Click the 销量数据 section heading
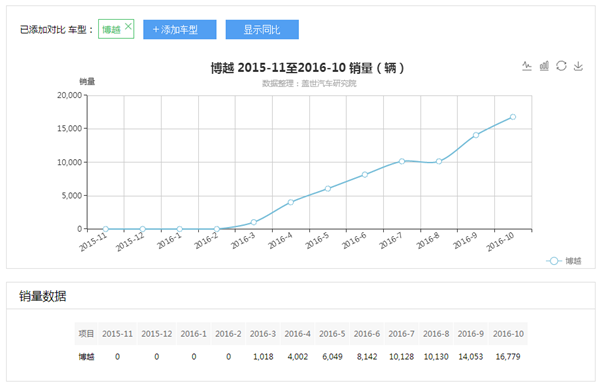 pyautogui.click(x=43, y=296)
